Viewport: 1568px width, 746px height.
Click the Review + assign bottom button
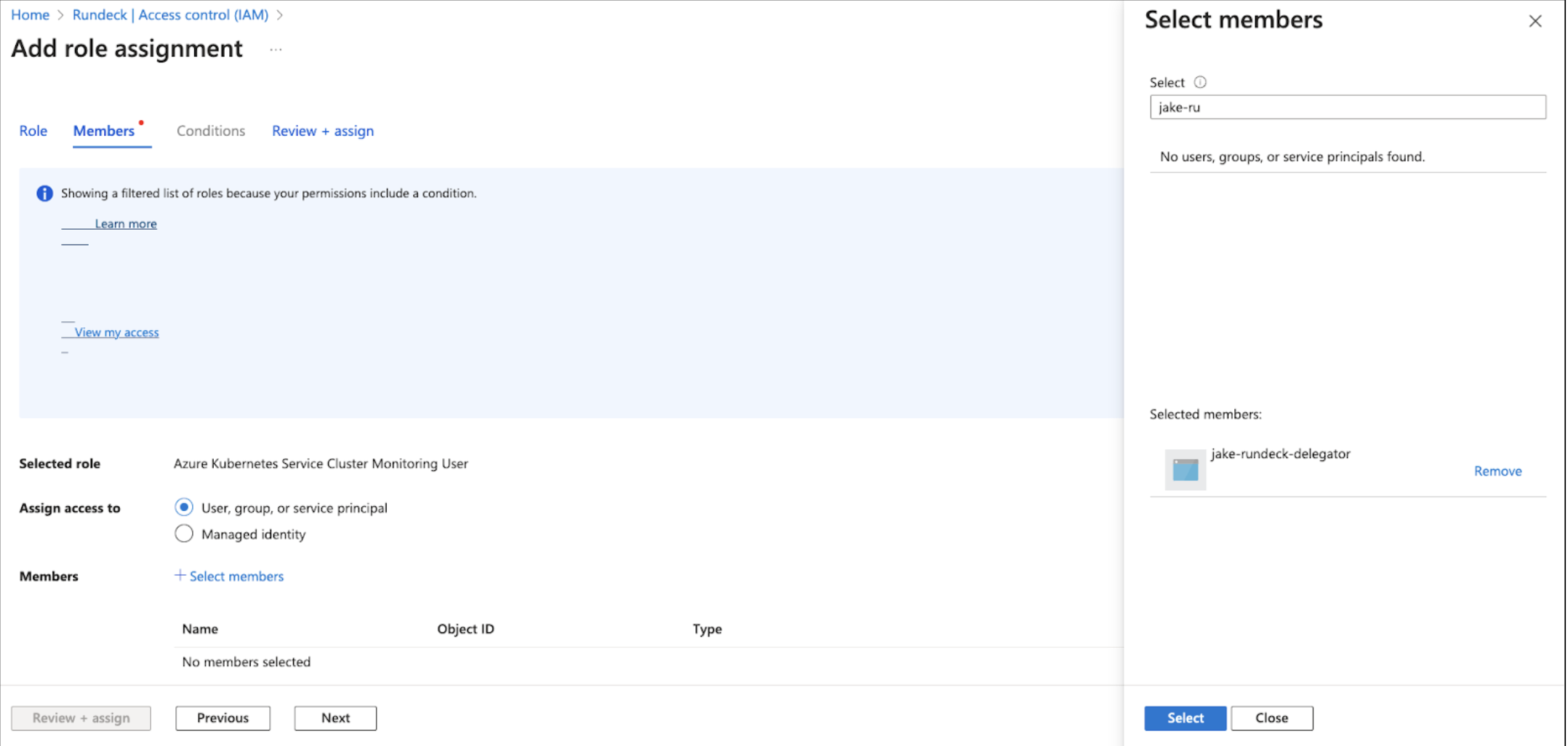pos(81,718)
